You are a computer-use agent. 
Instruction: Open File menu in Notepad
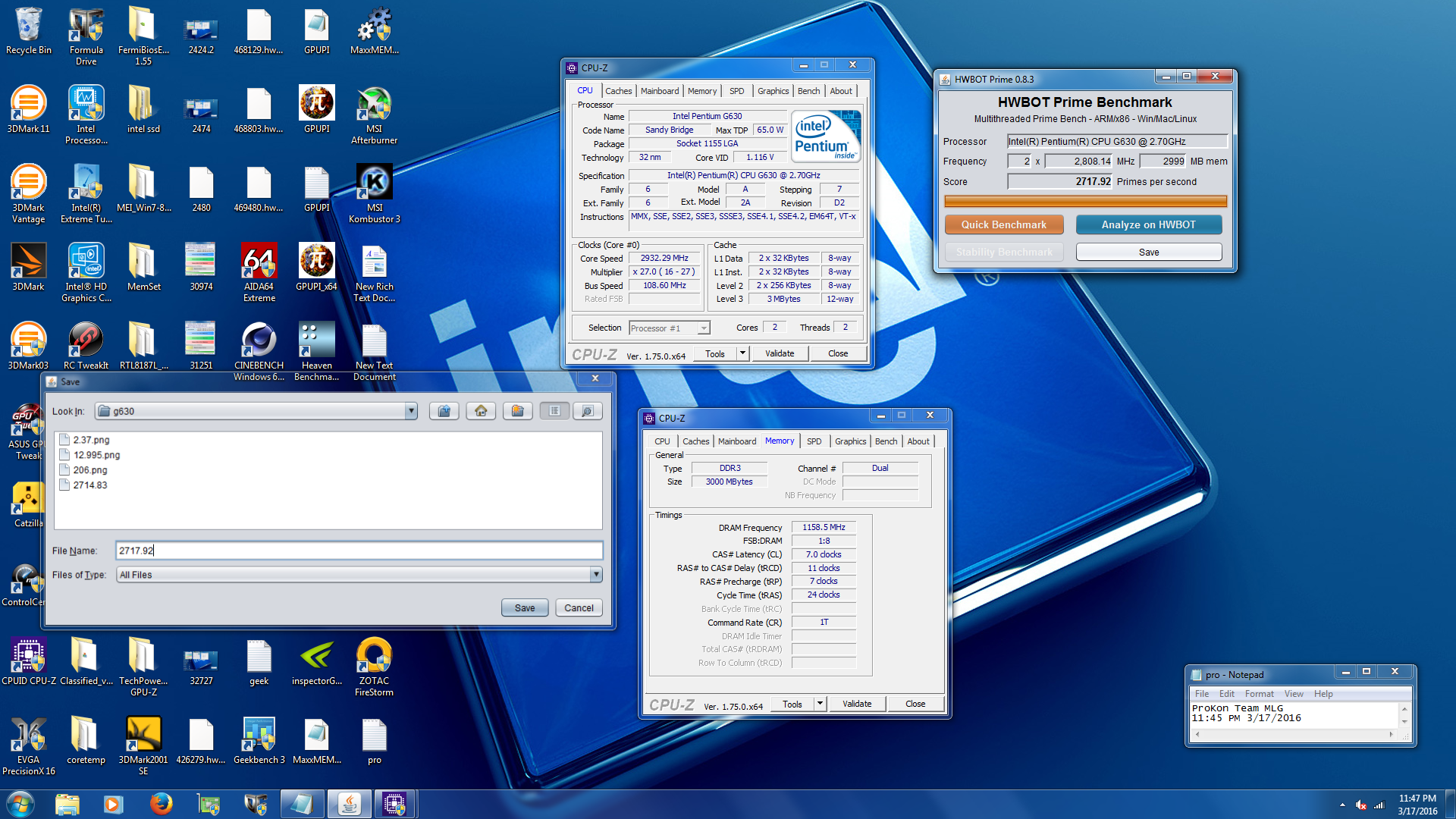click(1202, 694)
